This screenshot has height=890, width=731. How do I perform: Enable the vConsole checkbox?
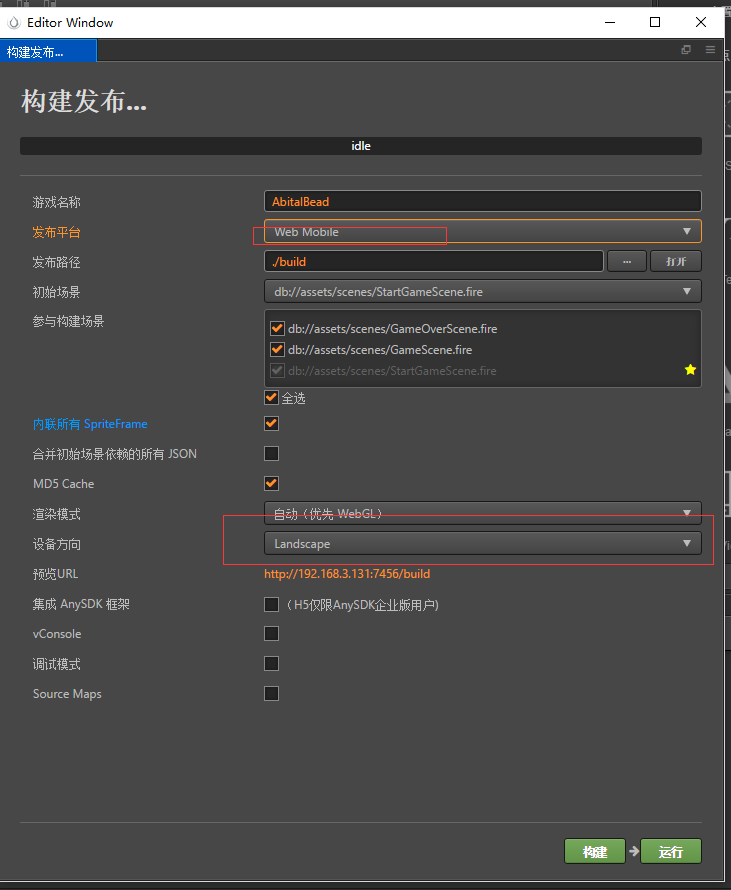[271, 633]
